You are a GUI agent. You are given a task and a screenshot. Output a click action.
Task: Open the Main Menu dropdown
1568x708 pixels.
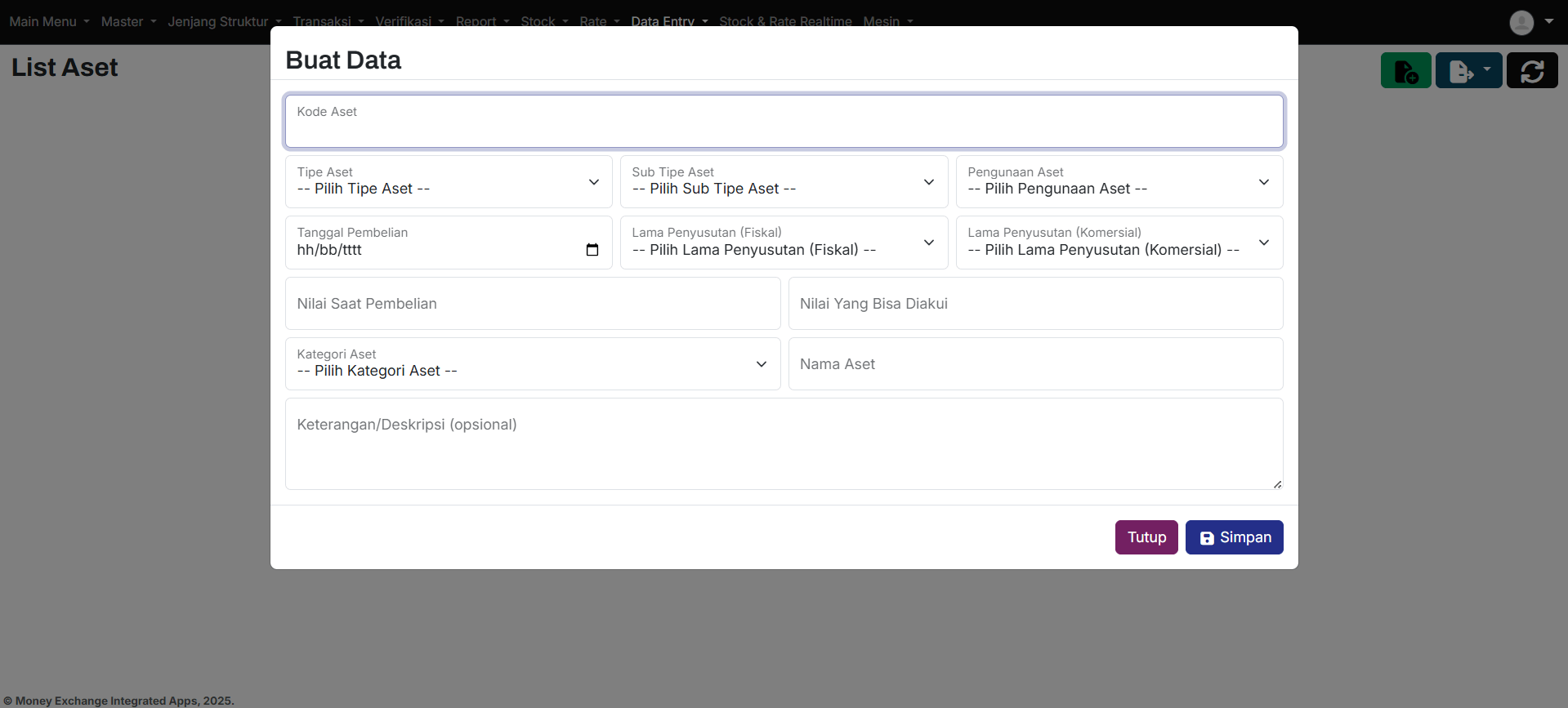point(49,21)
